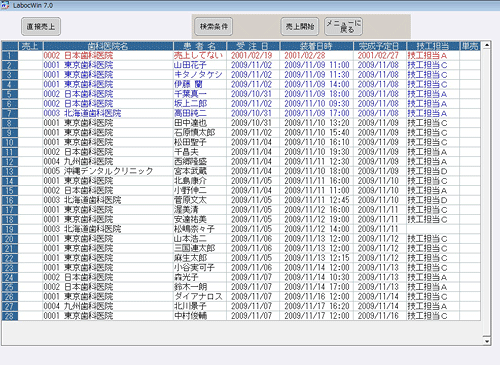
Task: Start sales with the 売上開始 button
Action: click(x=300, y=27)
